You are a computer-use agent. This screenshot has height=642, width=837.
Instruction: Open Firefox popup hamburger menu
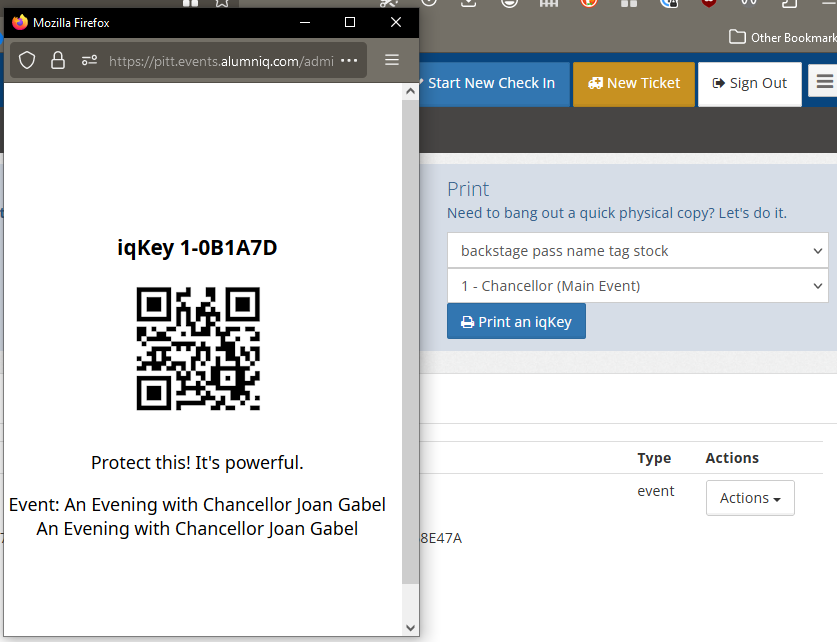coord(392,60)
